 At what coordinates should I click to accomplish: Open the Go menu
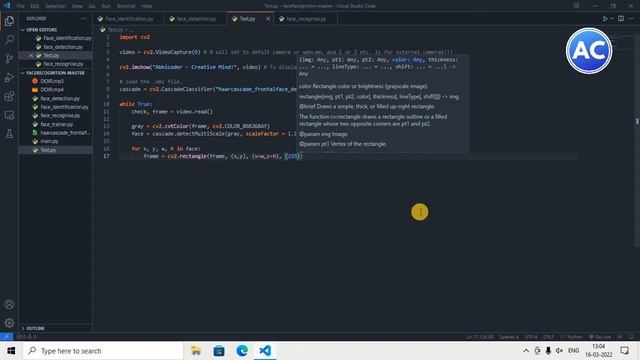92,6
